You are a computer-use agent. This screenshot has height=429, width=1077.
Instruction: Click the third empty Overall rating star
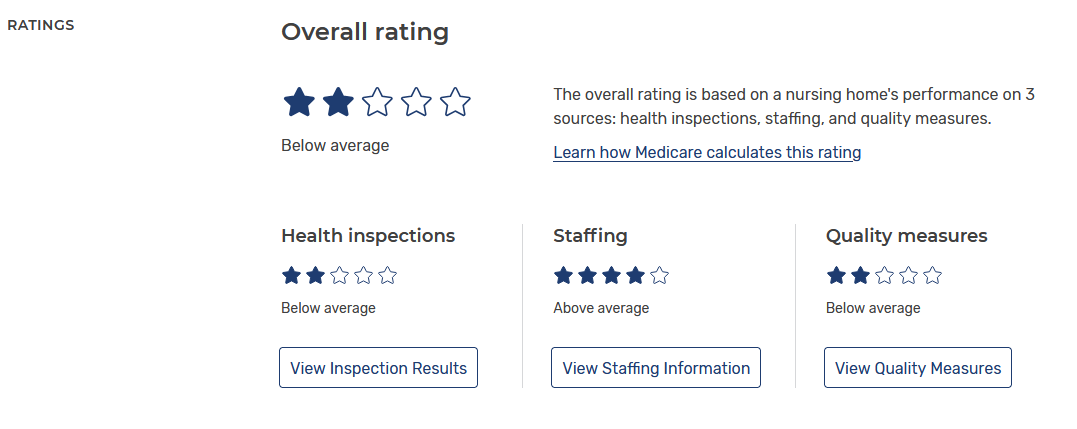pos(377,102)
